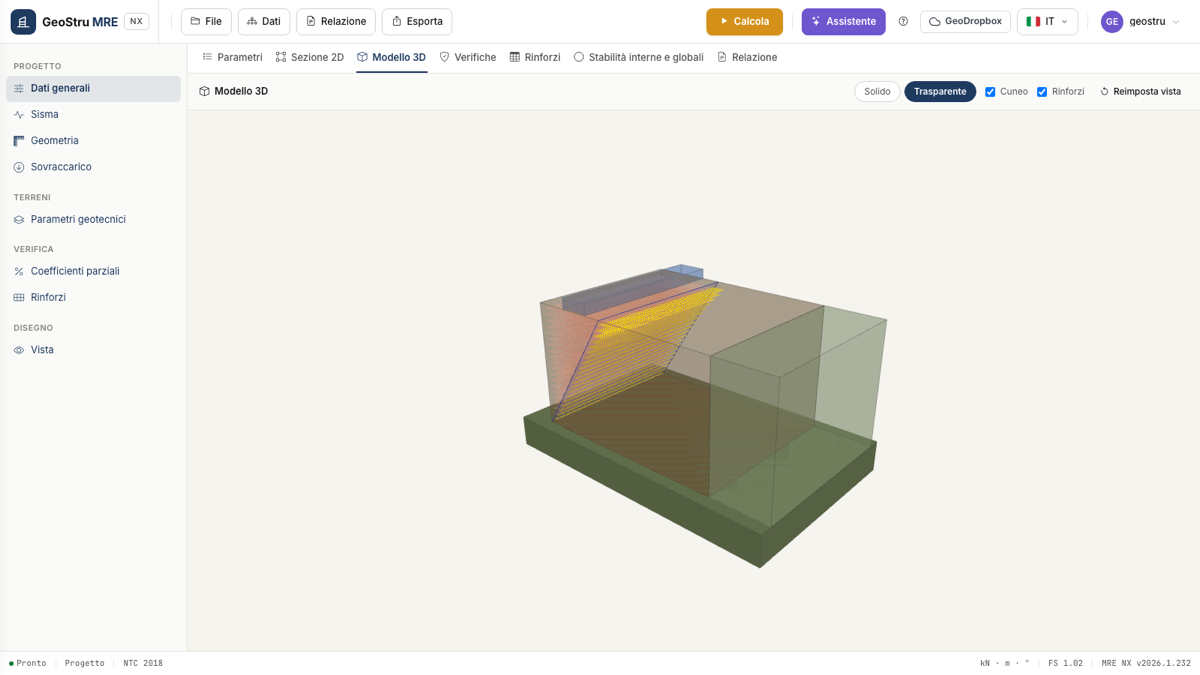
Task: Click the Sovraccarico download-arrow icon
Action: coord(19,167)
